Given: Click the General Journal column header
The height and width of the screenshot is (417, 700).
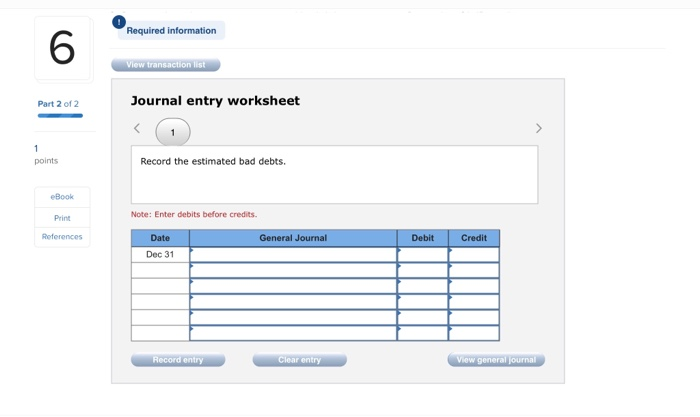Looking at the screenshot, I should [x=293, y=238].
